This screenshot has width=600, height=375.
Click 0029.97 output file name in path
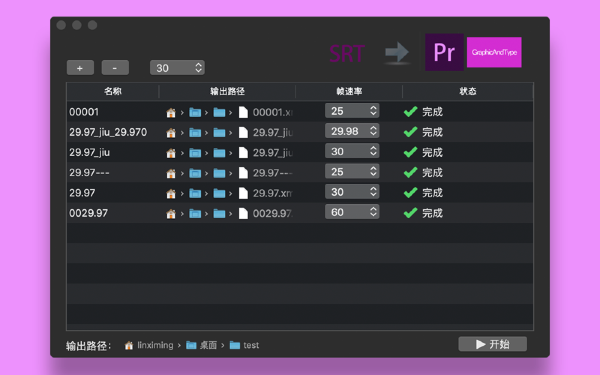pyautogui.click(x=273, y=214)
